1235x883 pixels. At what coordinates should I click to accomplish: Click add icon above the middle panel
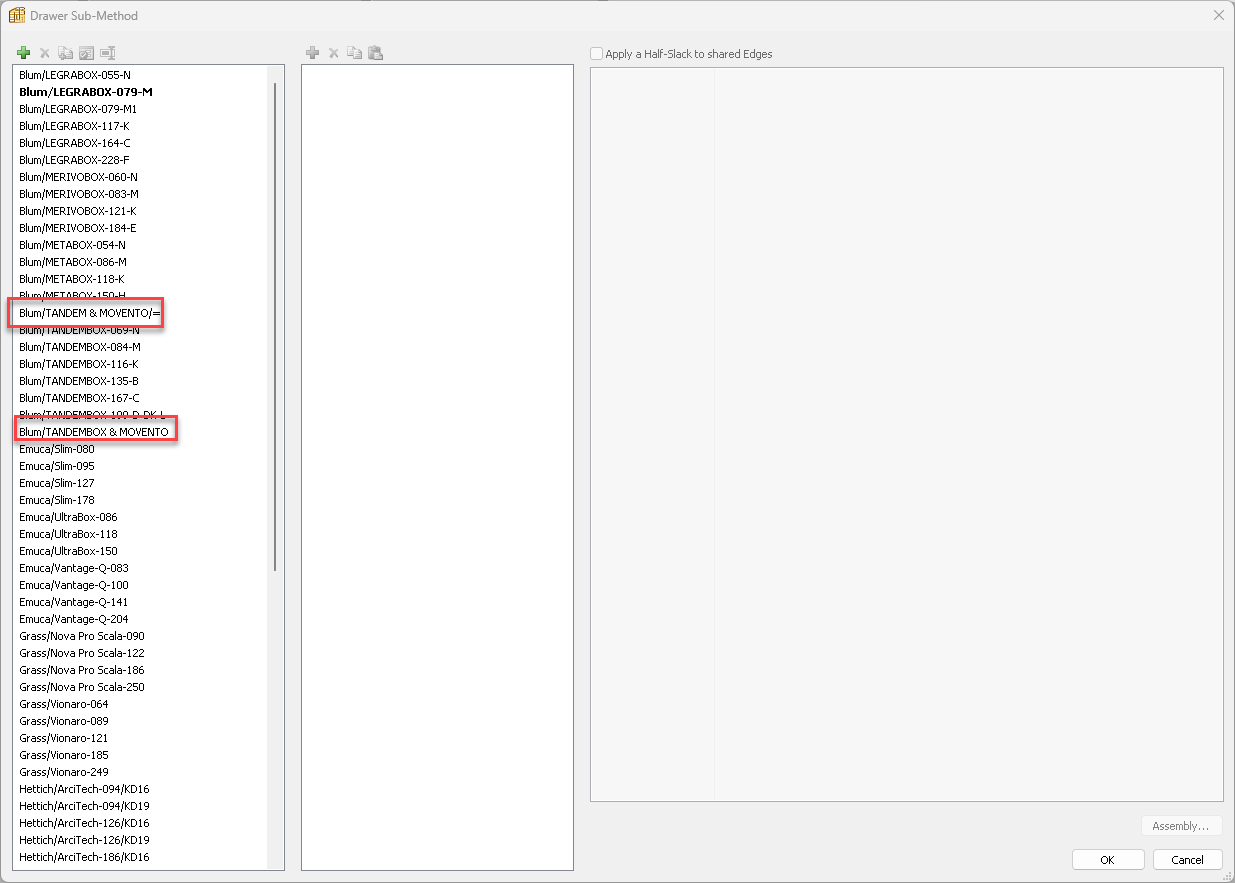pyautogui.click(x=312, y=53)
